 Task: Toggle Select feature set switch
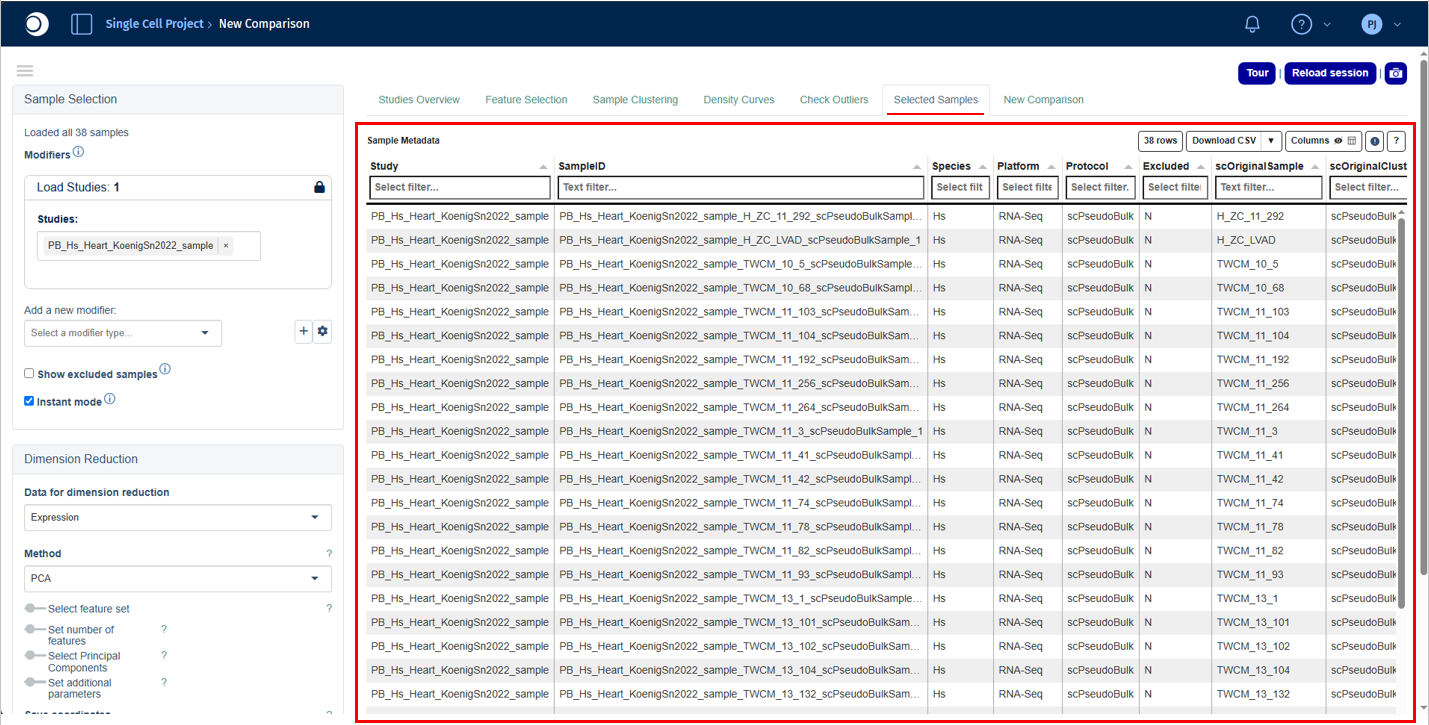[36, 608]
